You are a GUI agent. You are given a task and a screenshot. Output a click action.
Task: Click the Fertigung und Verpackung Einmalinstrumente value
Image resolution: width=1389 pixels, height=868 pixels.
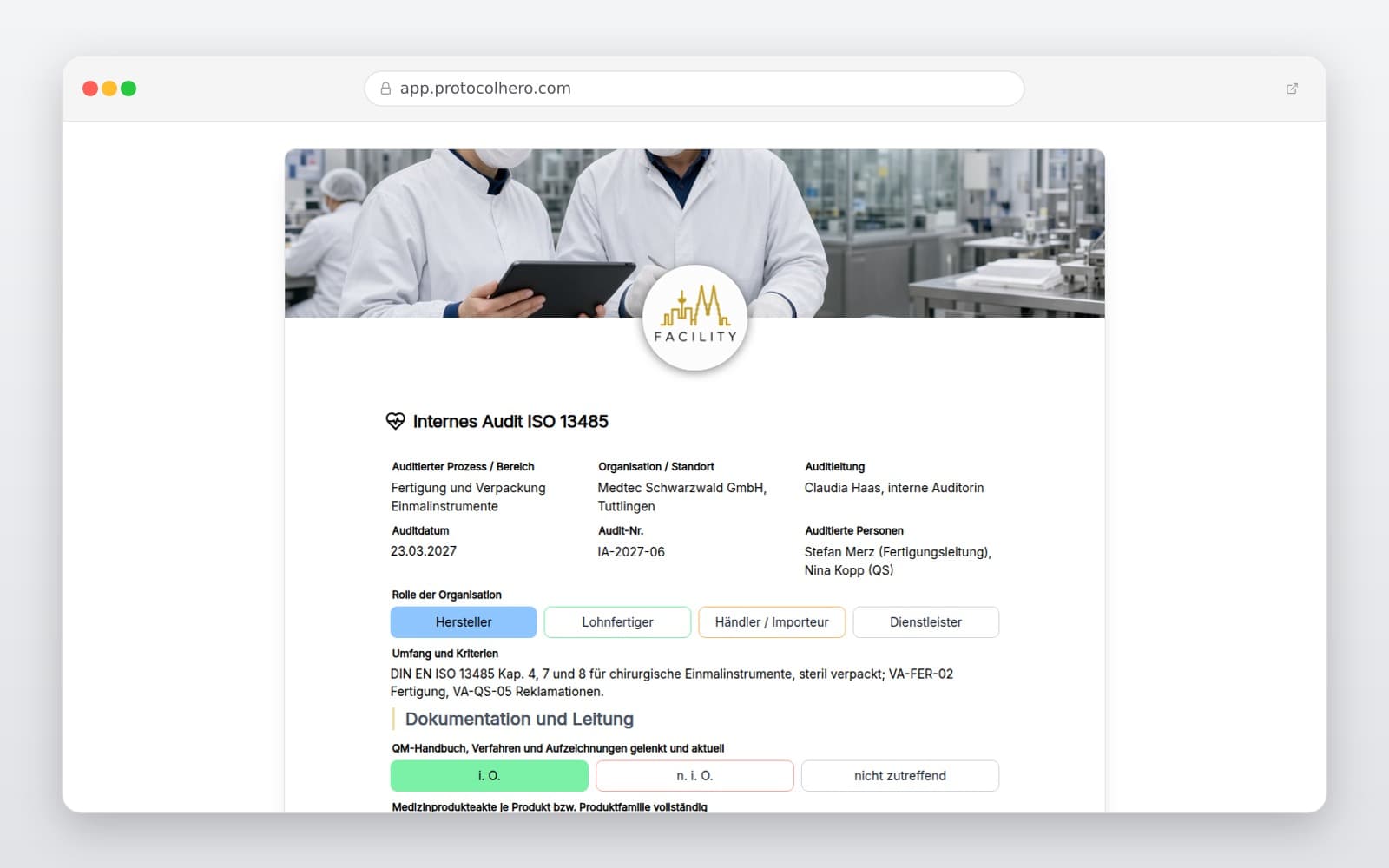click(469, 496)
